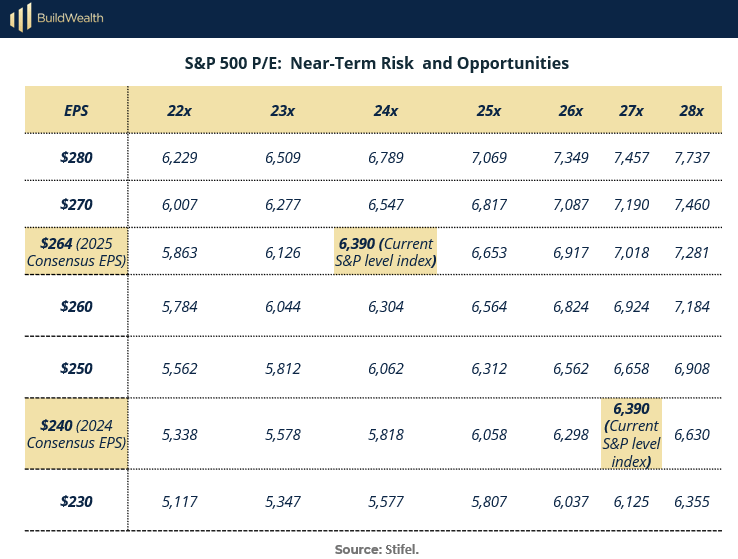The image size is (738, 559).
Task: Click the EPS column header
Action: pyautogui.click(x=76, y=110)
